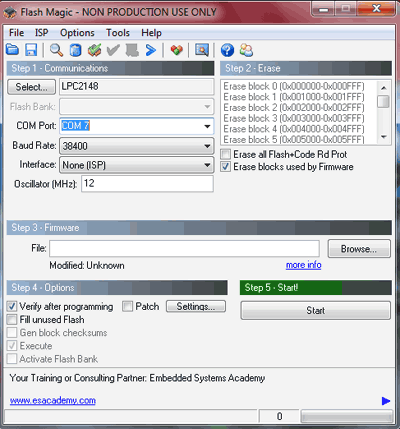Uncheck Erase blocks used by Firmware
400x429 pixels.
(226, 167)
